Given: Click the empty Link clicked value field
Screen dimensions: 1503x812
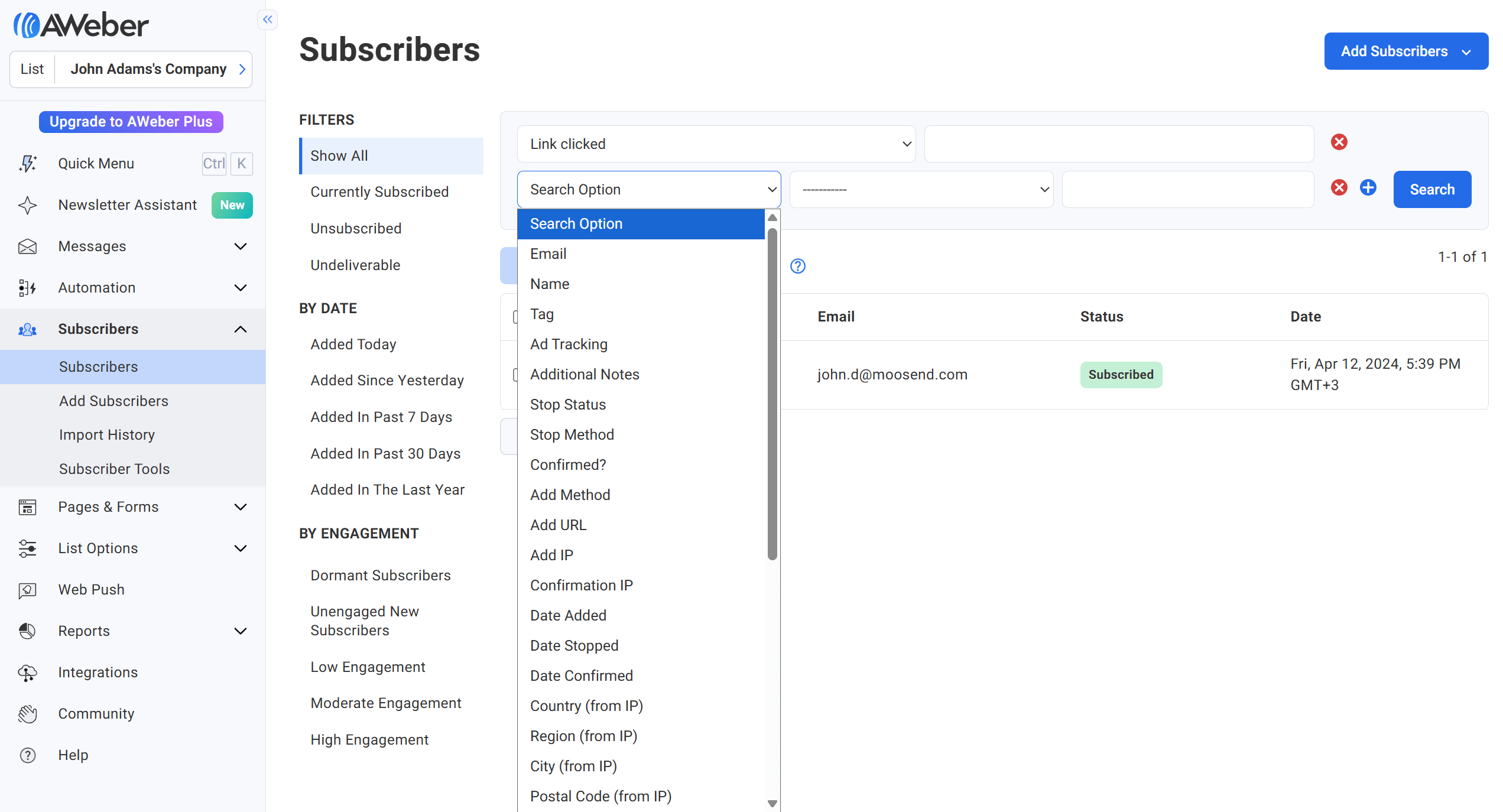Looking at the screenshot, I should [x=1118, y=144].
